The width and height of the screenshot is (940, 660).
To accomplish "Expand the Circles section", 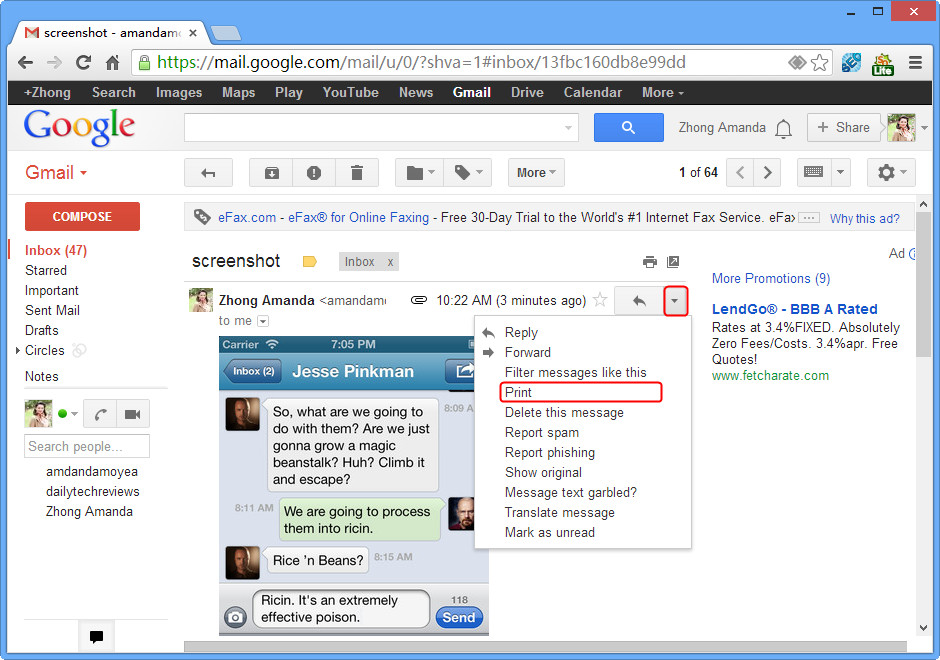I will pos(18,350).
